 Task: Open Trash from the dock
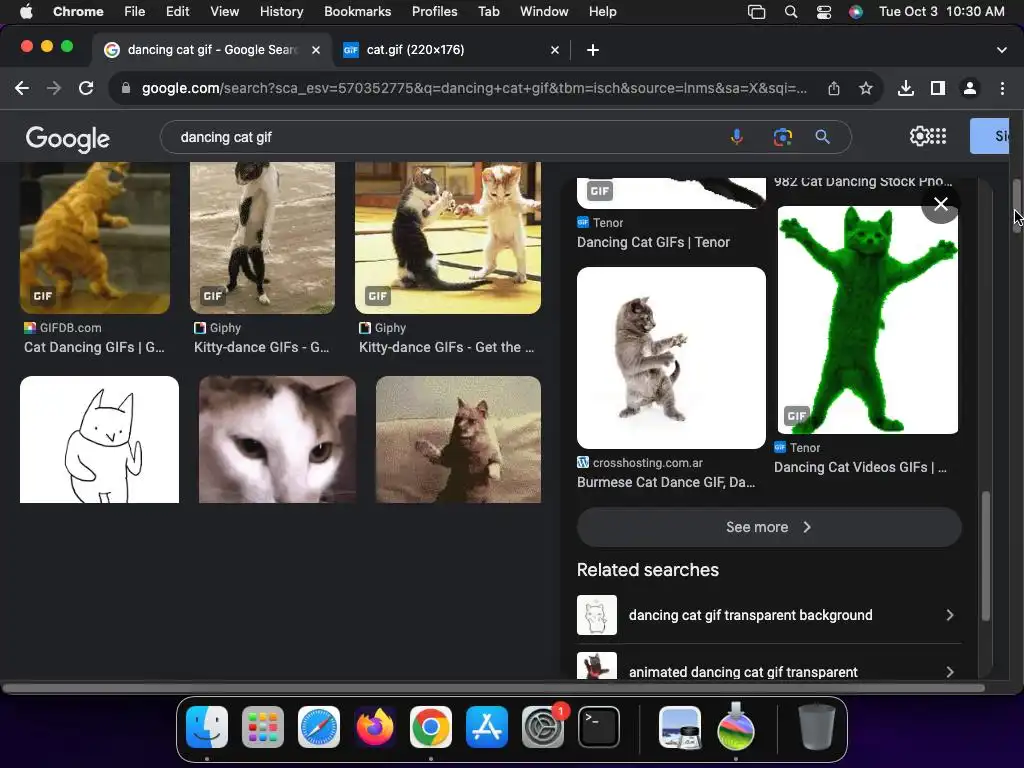point(816,727)
